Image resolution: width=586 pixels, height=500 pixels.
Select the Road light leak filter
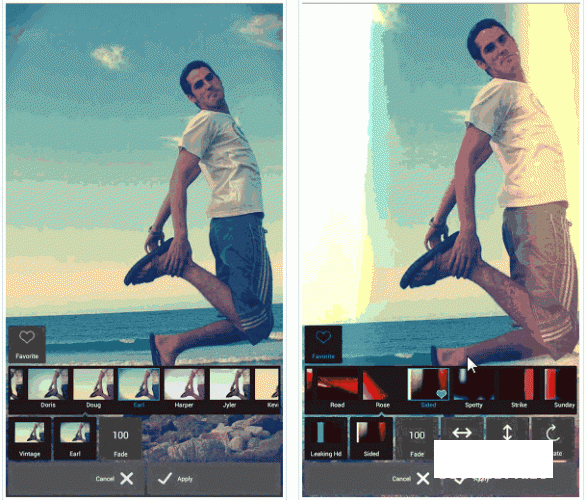tap(337, 389)
